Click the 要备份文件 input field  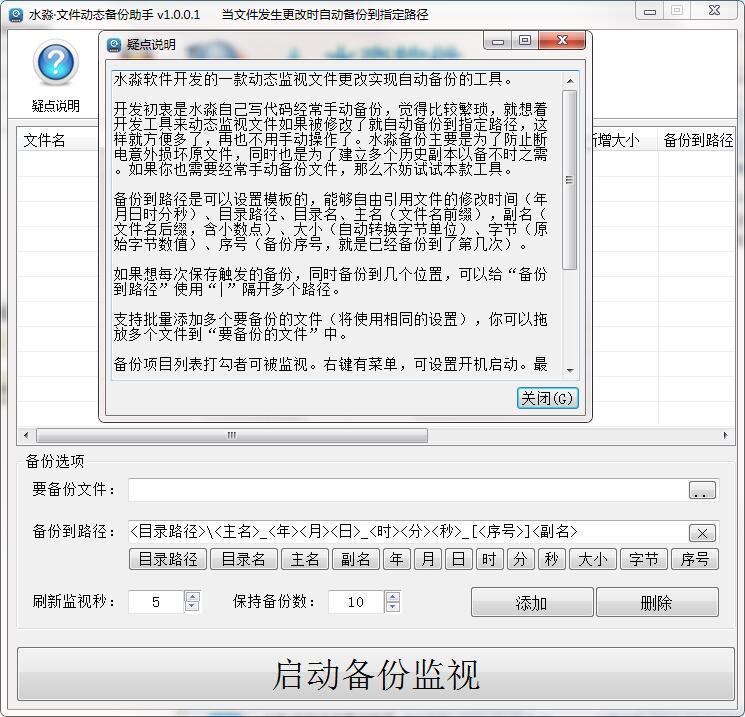408,490
